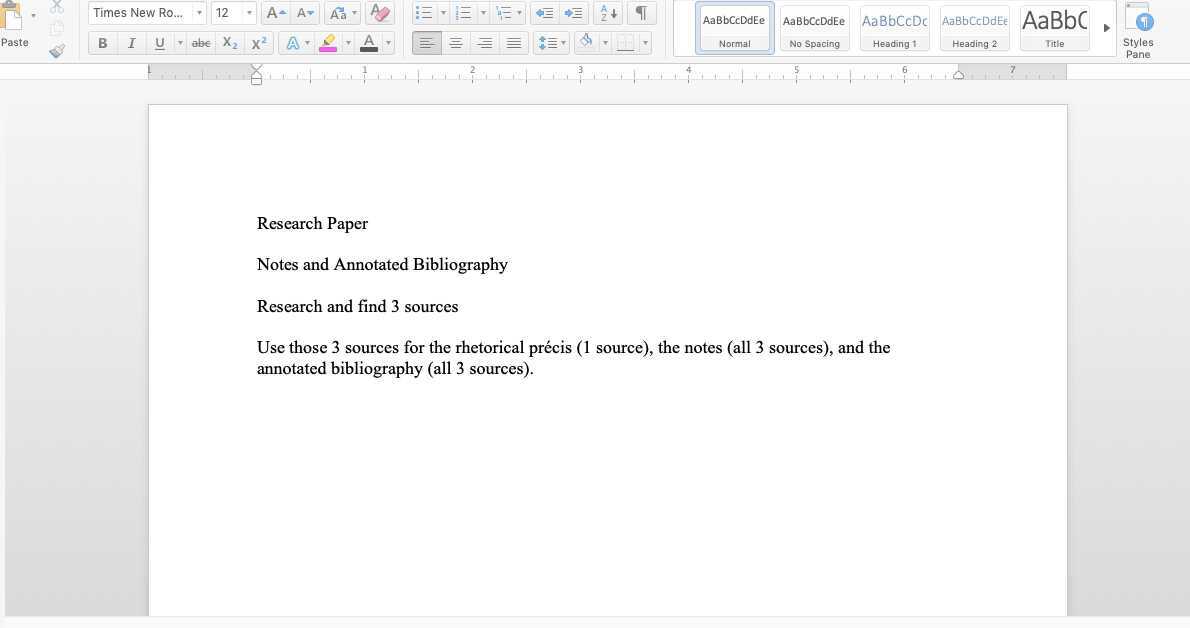Toggle bold formatting
The image size is (1190, 628).
[x=102, y=43]
